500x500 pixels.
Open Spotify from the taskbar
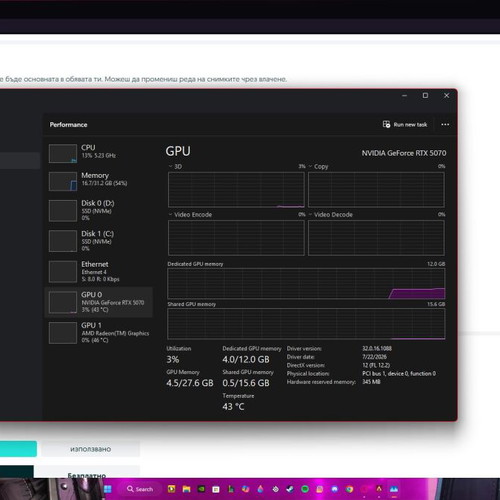[305, 489]
